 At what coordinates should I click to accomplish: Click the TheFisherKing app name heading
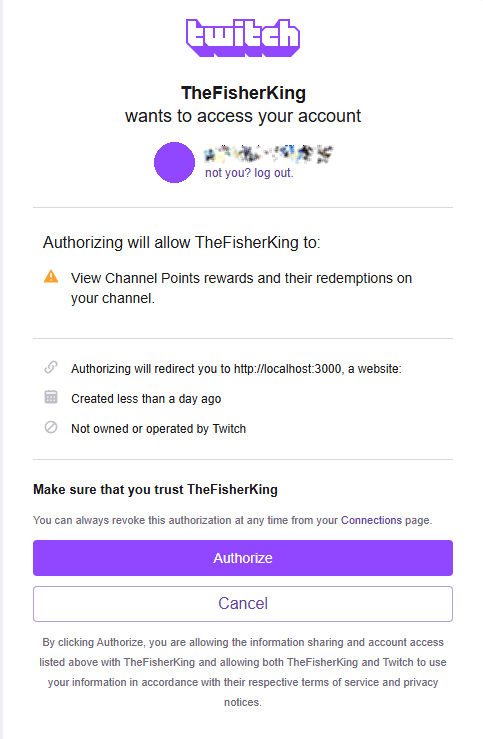point(243,93)
